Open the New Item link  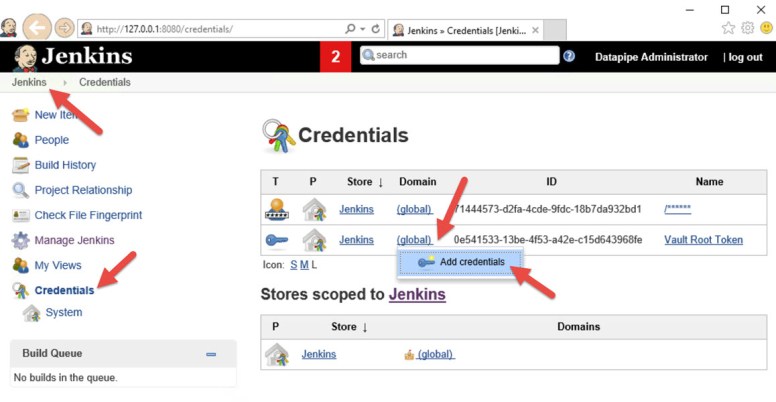coord(56,115)
